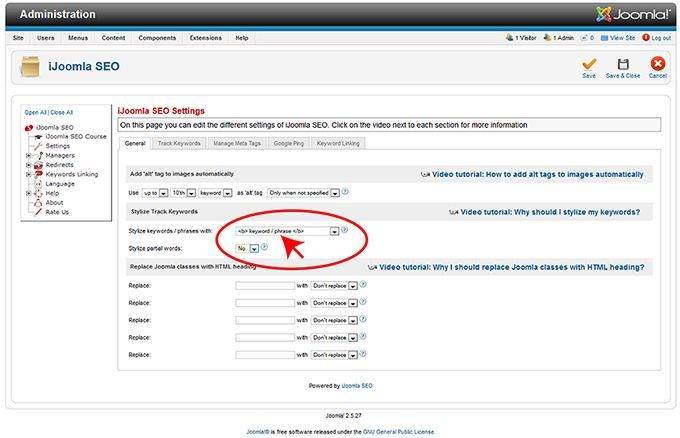
Task: Open the Users menu
Action: coord(46,38)
